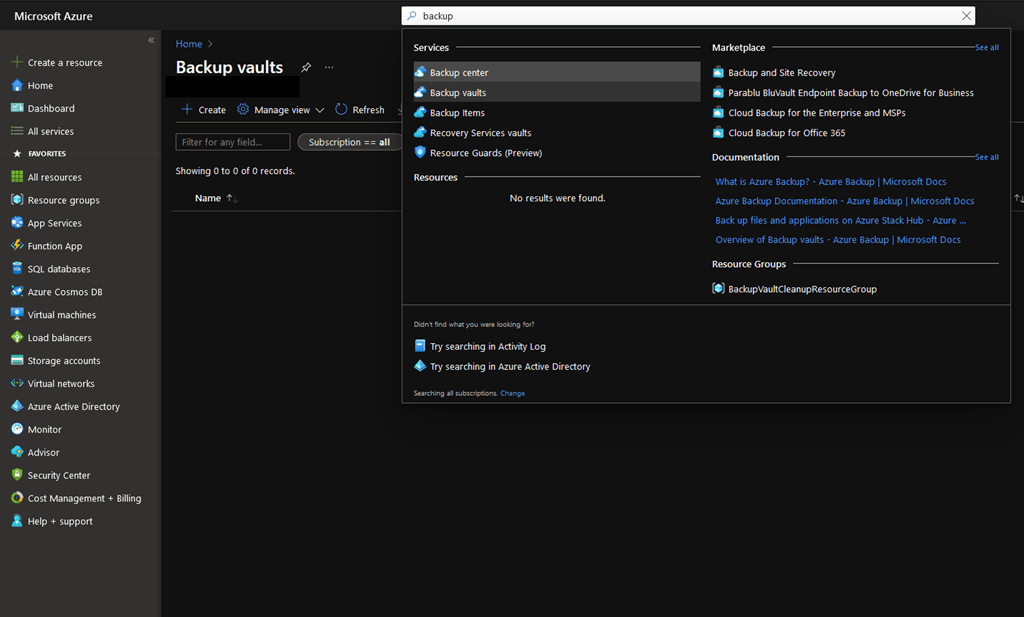Open Cost Management + Billing icon
This screenshot has height=617, width=1024.
[x=17, y=498]
